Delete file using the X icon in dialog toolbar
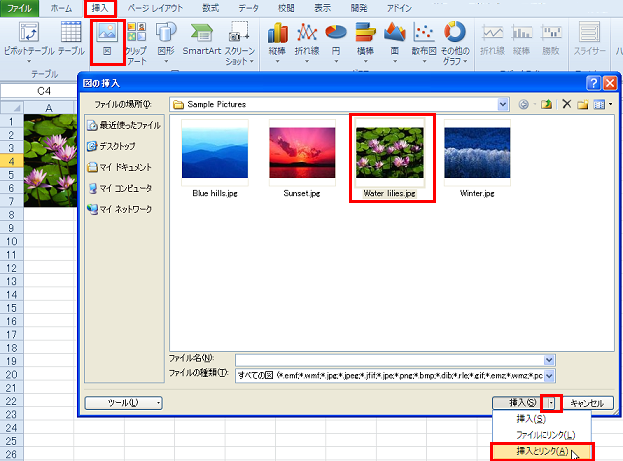 tap(566, 103)
